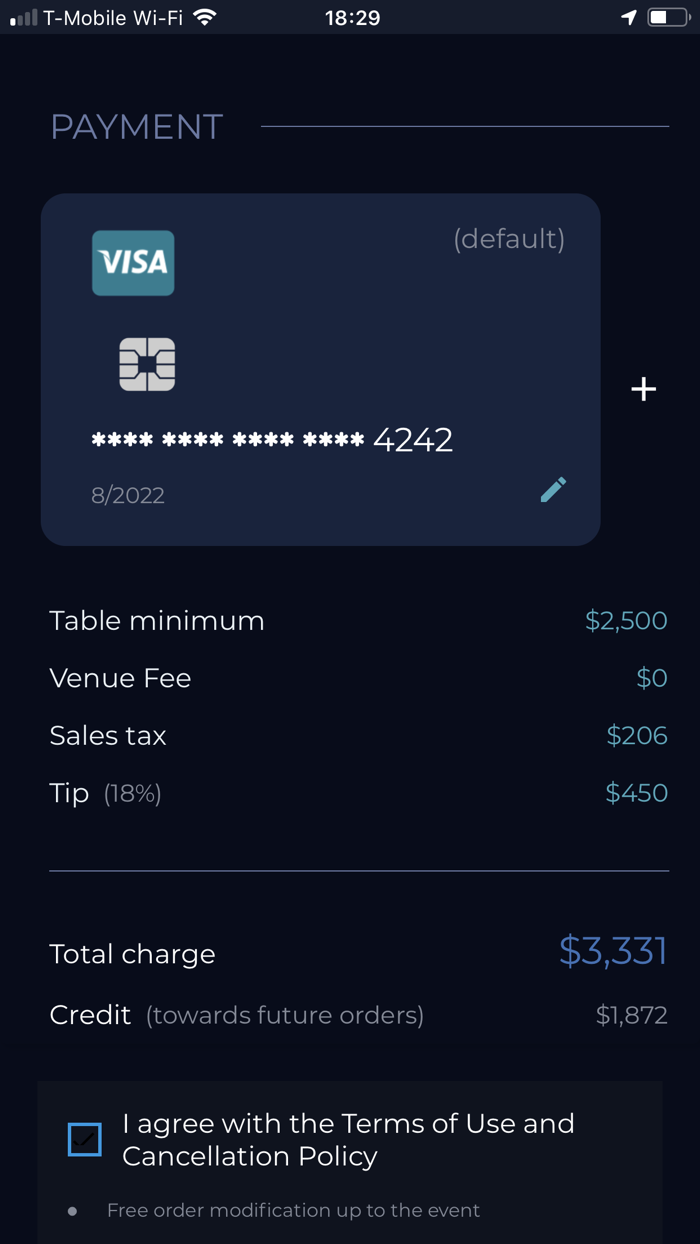Tap the battery indicator icon
The width and height of the screenshot is (700, 1244).
pyautogui.click(x=667, y=17)
